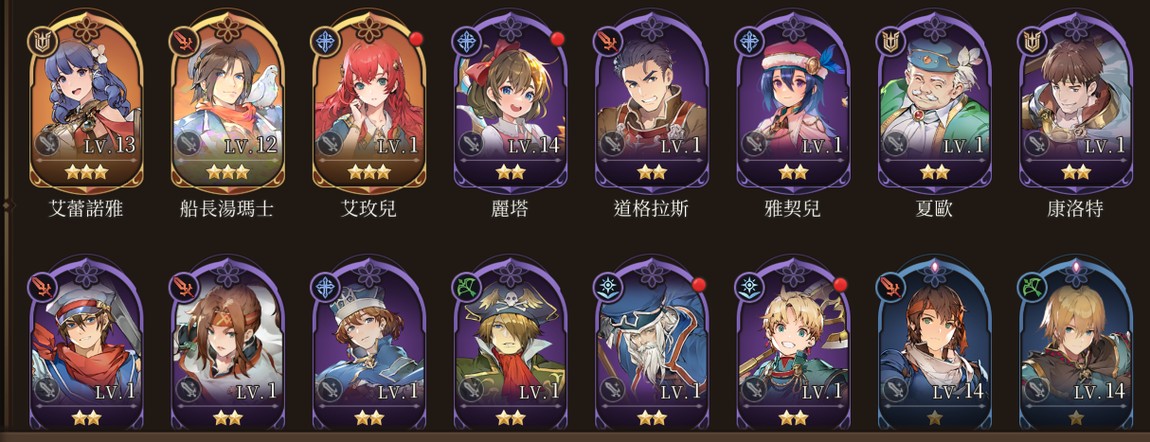The width and height of the screenshot is (1150, 442).
Task: Click the three-star rating on 艾蕾諾雅's card
Action: coord(86,173)
